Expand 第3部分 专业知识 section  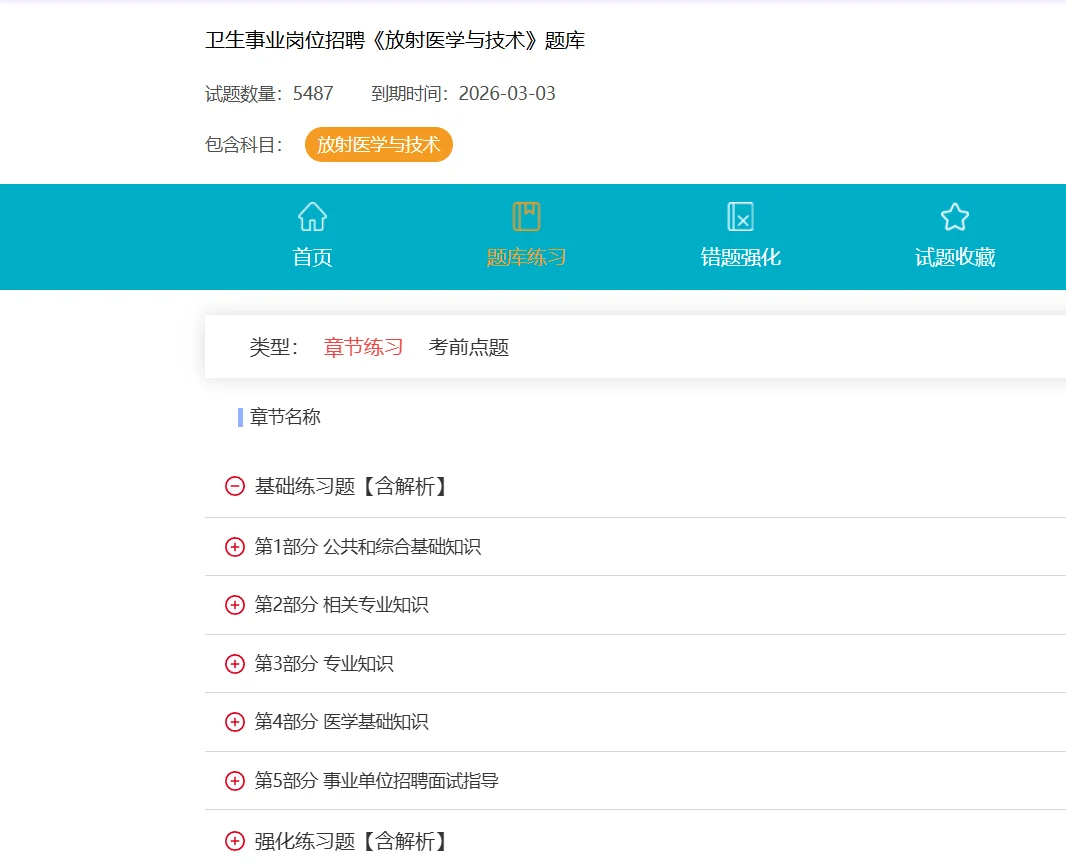point(233,663)
